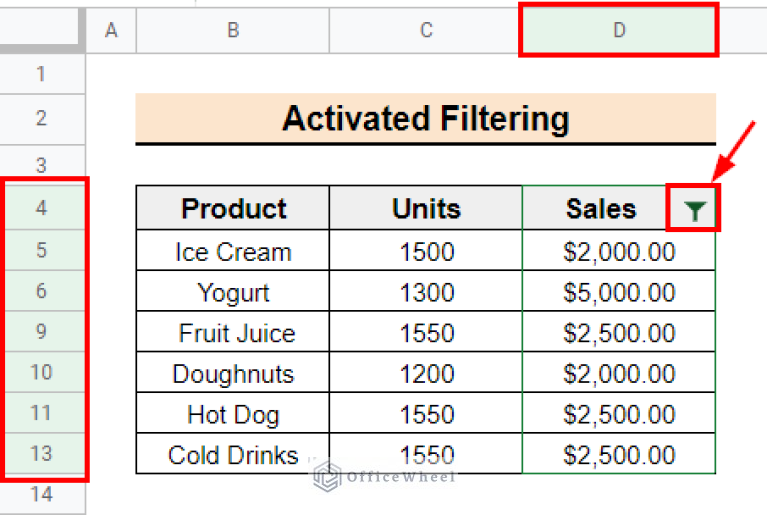This screenshot has height=515, width=767.
Task: Select row 10 header
Action: click(42, 372)
